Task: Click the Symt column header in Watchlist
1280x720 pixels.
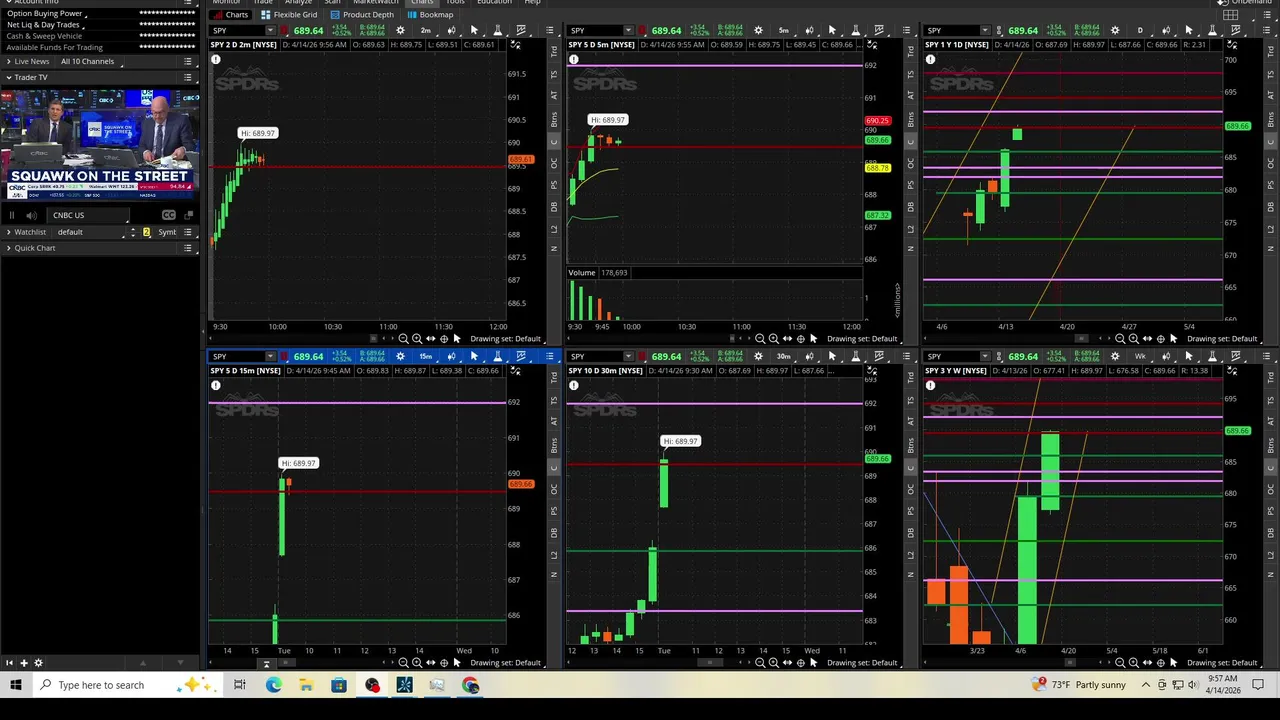Action: [x=166, y=232]
